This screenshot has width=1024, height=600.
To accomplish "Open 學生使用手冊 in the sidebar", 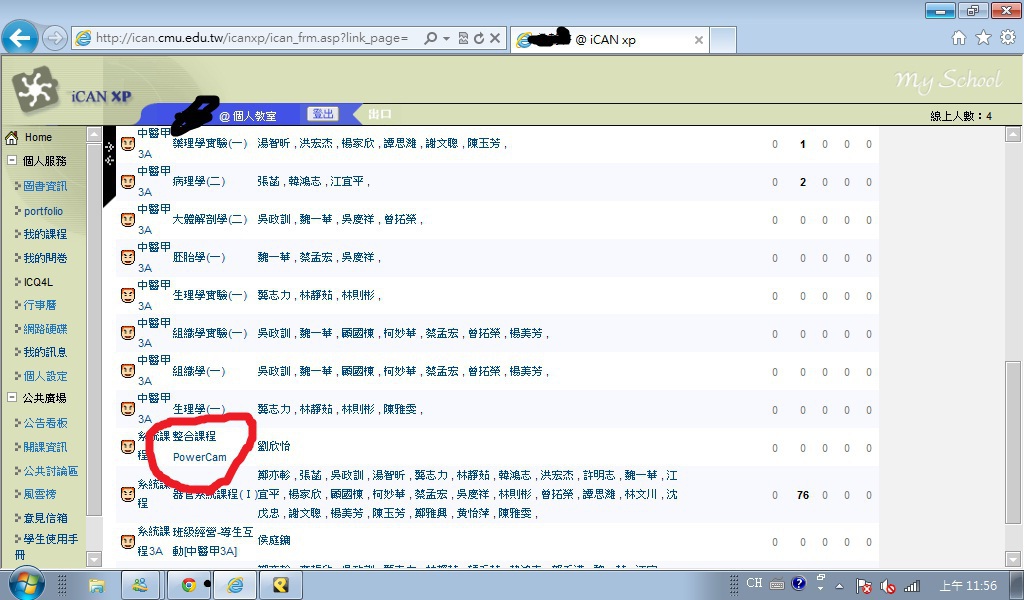I will pos(46,546).
